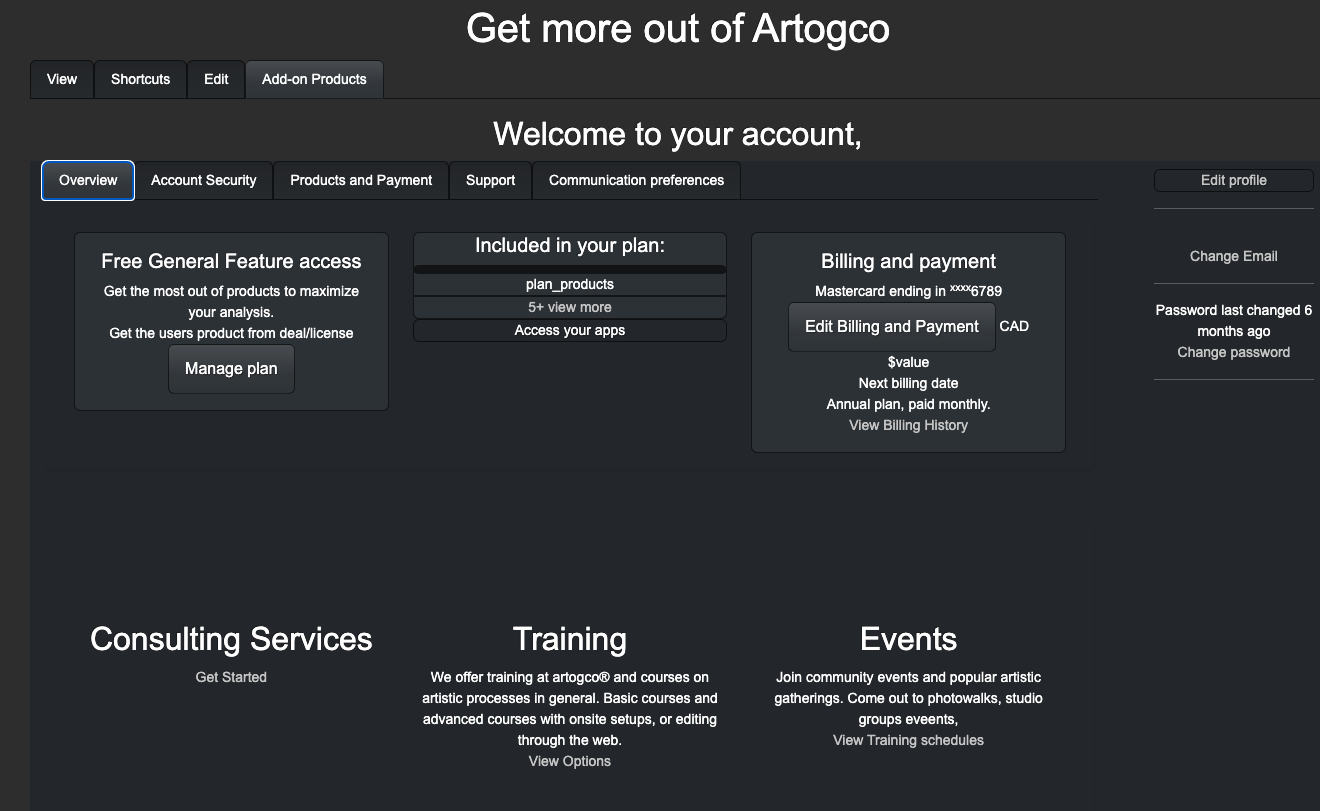The width and height of the screenshot is (1320, 811).
Task: Expand 5+ view more products
Action: (570, 307)
